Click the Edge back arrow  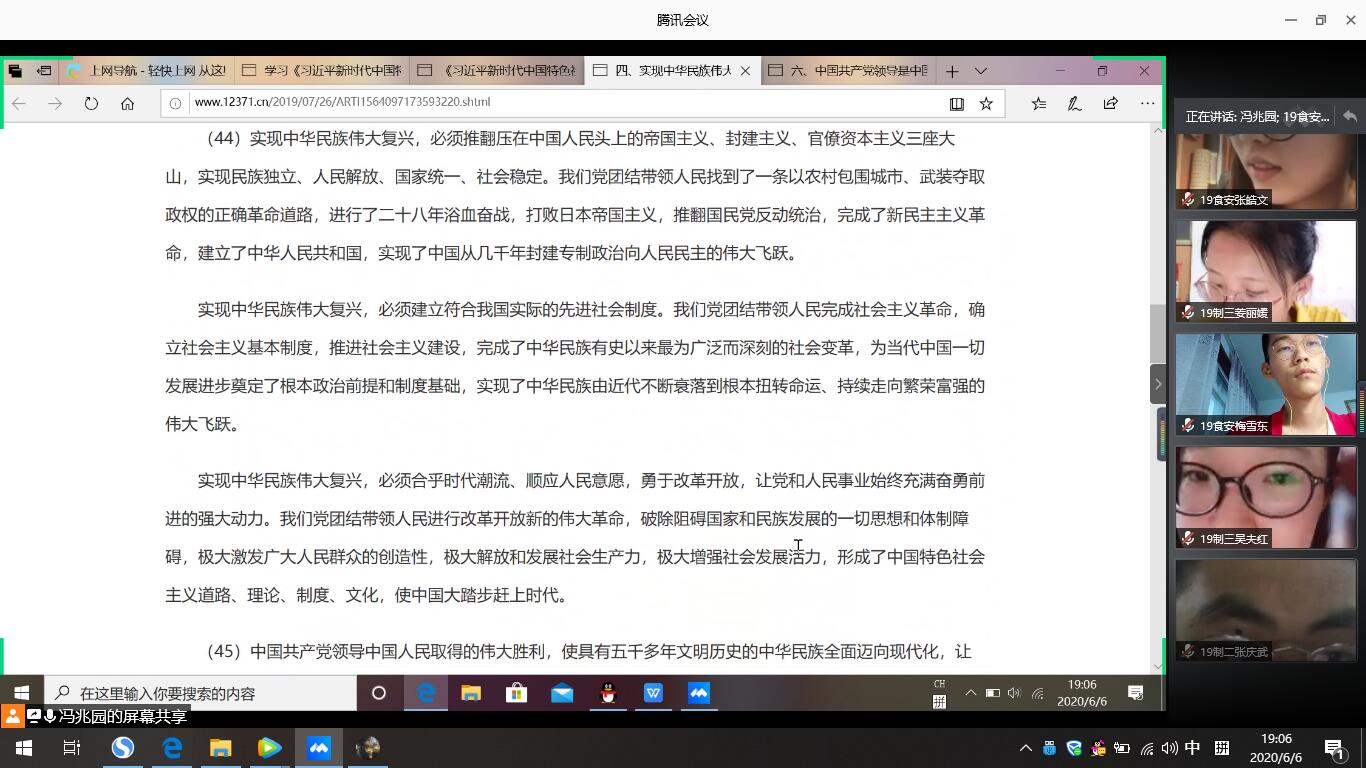pos(19,103)
